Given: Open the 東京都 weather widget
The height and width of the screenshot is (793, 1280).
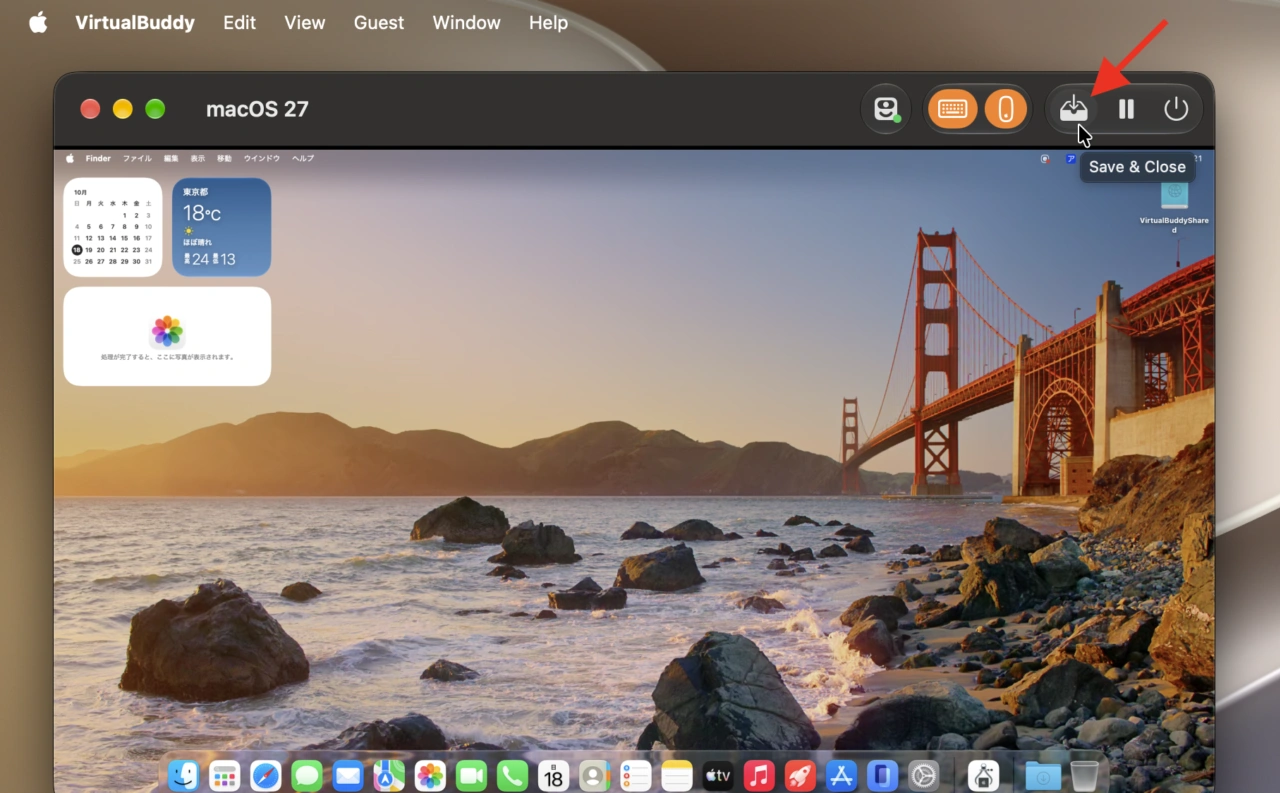Looking at the screenshot, I should click(x=222, y=227).
